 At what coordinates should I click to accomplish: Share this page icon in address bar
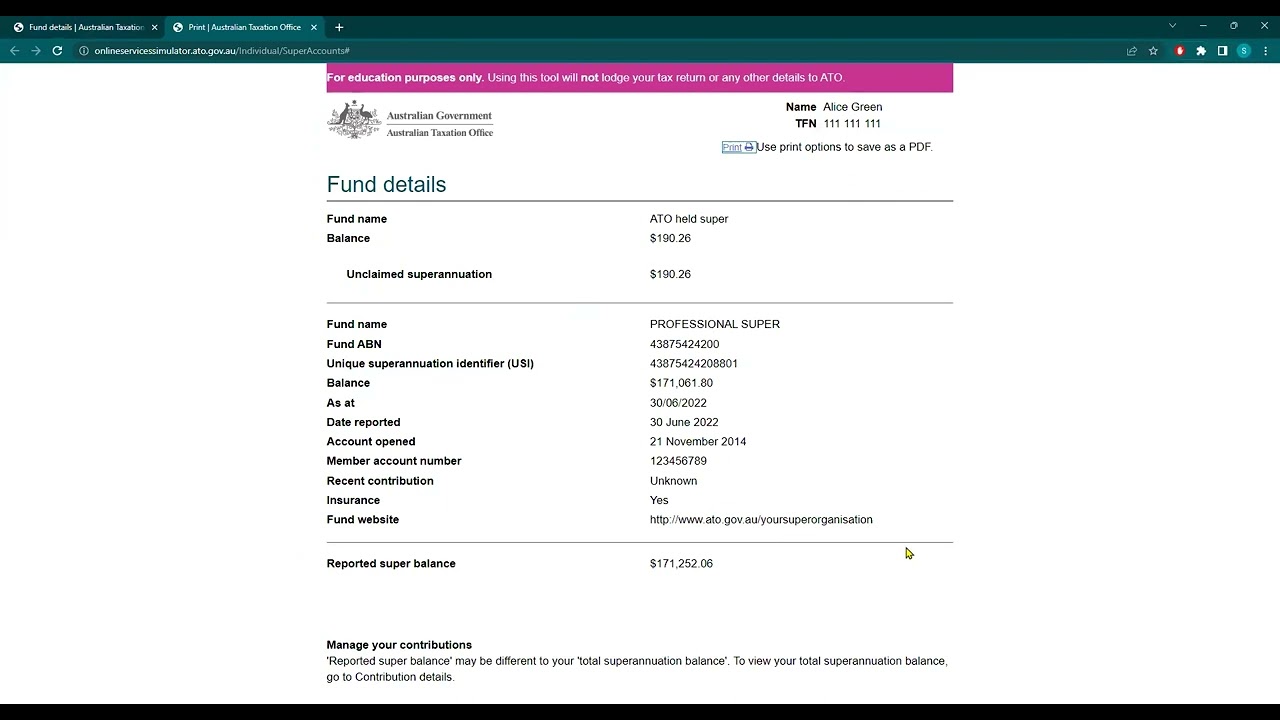click(1132, 51)
